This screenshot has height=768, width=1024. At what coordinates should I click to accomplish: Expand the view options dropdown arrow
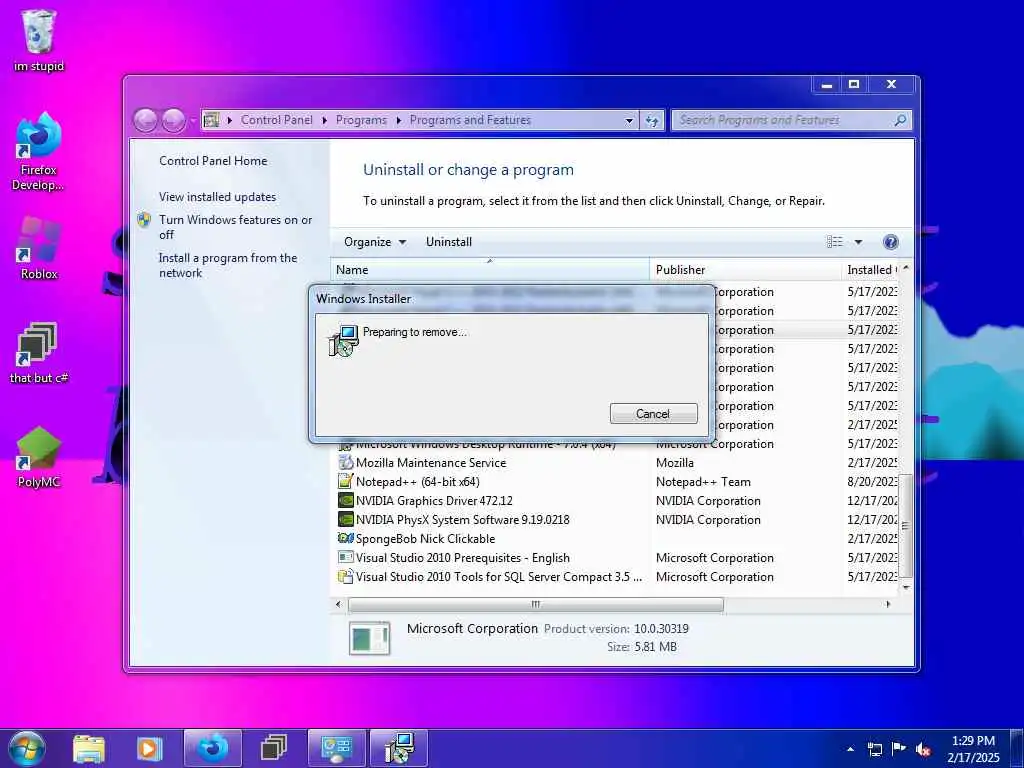coord(858,242)
